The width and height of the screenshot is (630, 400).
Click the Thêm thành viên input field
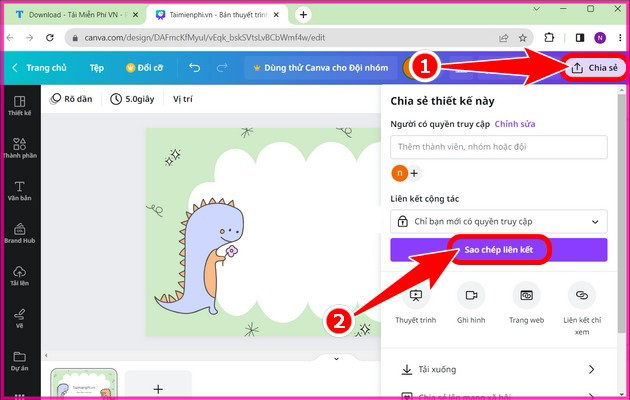[499, 147]
